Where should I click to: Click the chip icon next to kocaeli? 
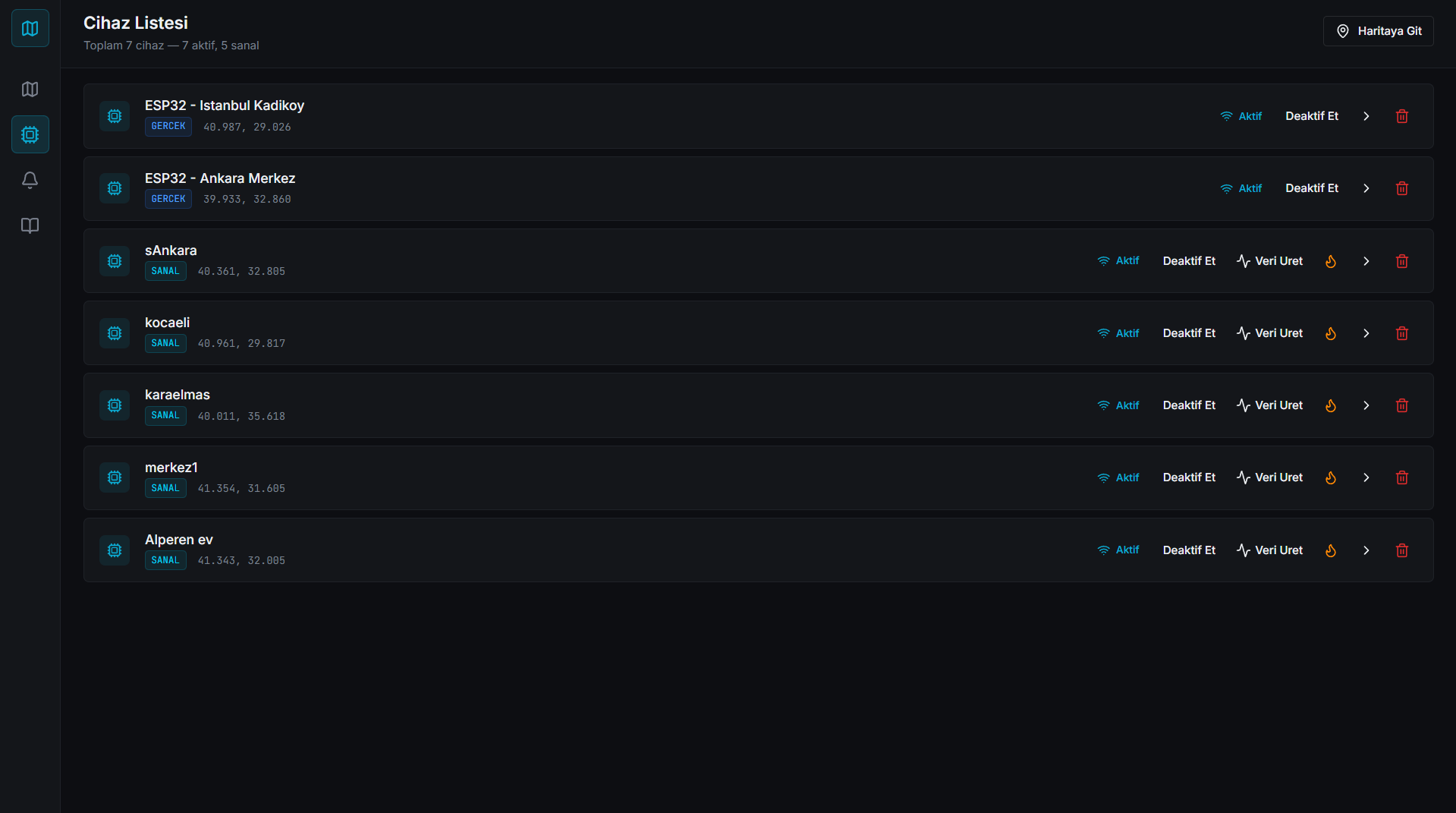114,332
